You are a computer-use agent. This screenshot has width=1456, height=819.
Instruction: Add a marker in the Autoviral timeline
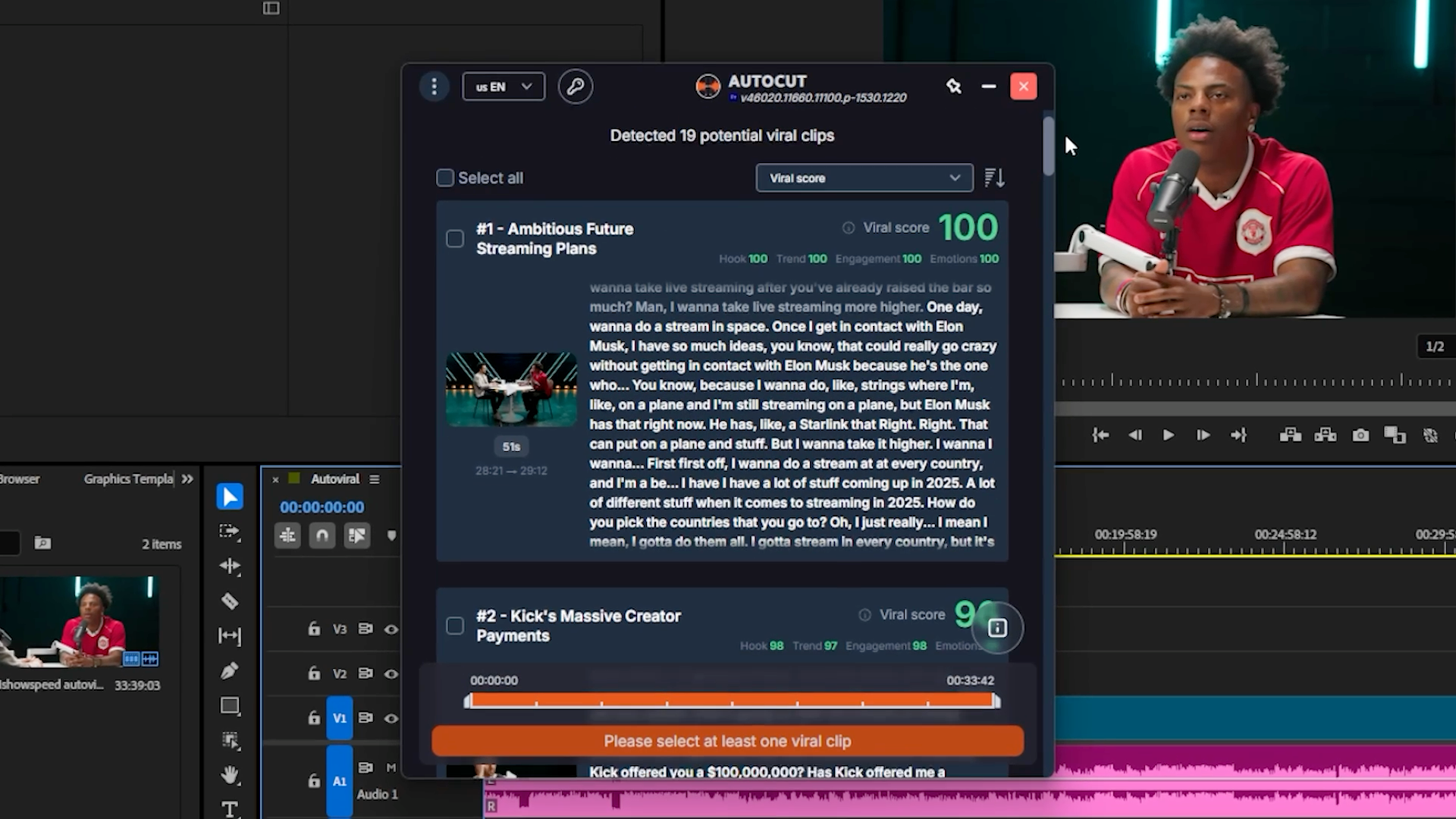click(x=391, y=535)
